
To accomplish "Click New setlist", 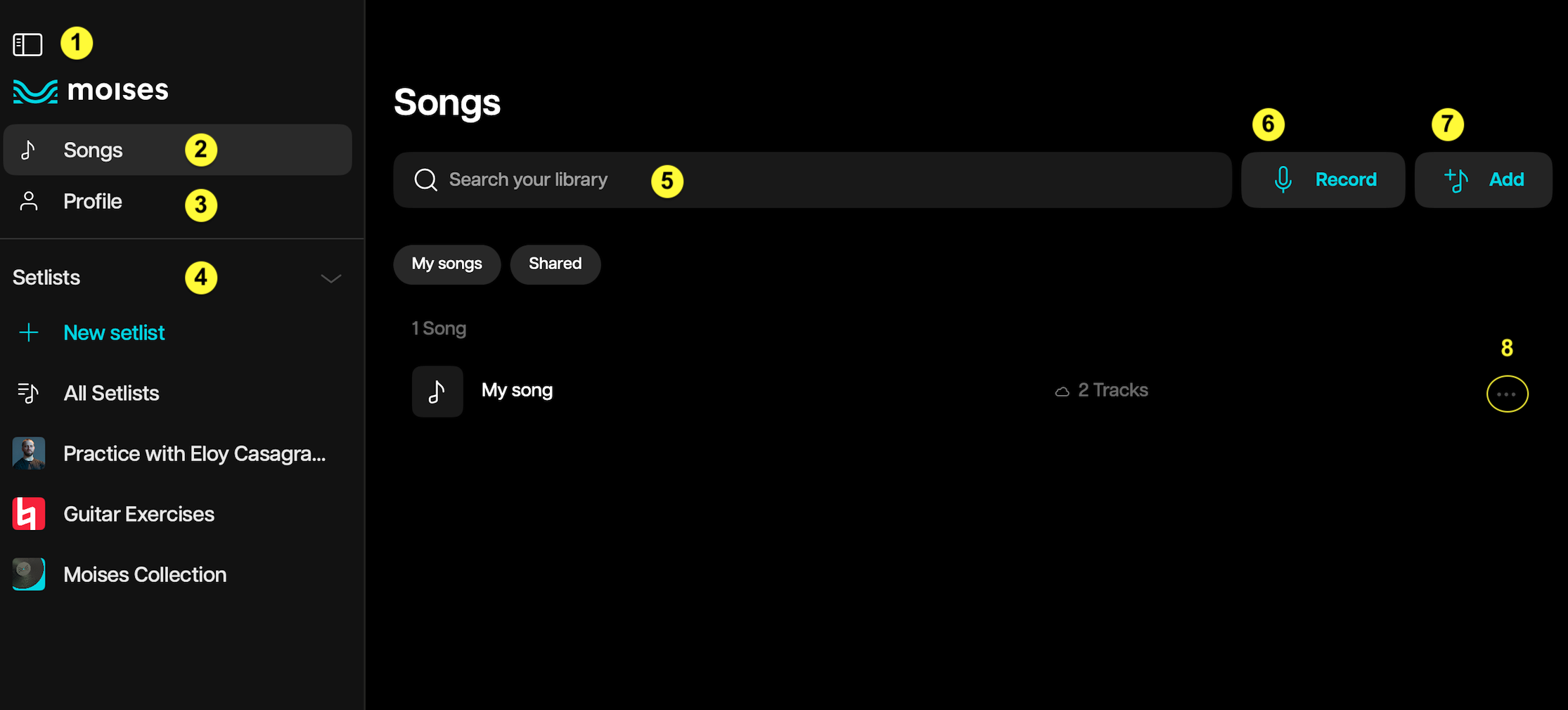I will (x=114, y=332).
